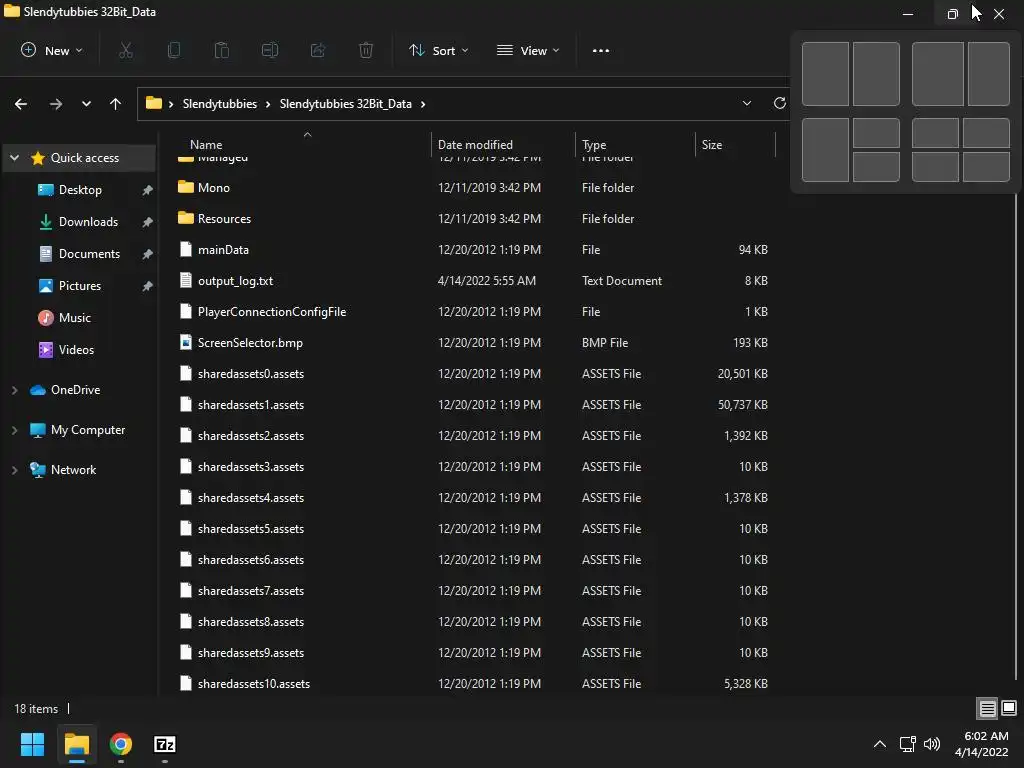
Task: Snap window to left half layout
Action: [x=825, y=74]
